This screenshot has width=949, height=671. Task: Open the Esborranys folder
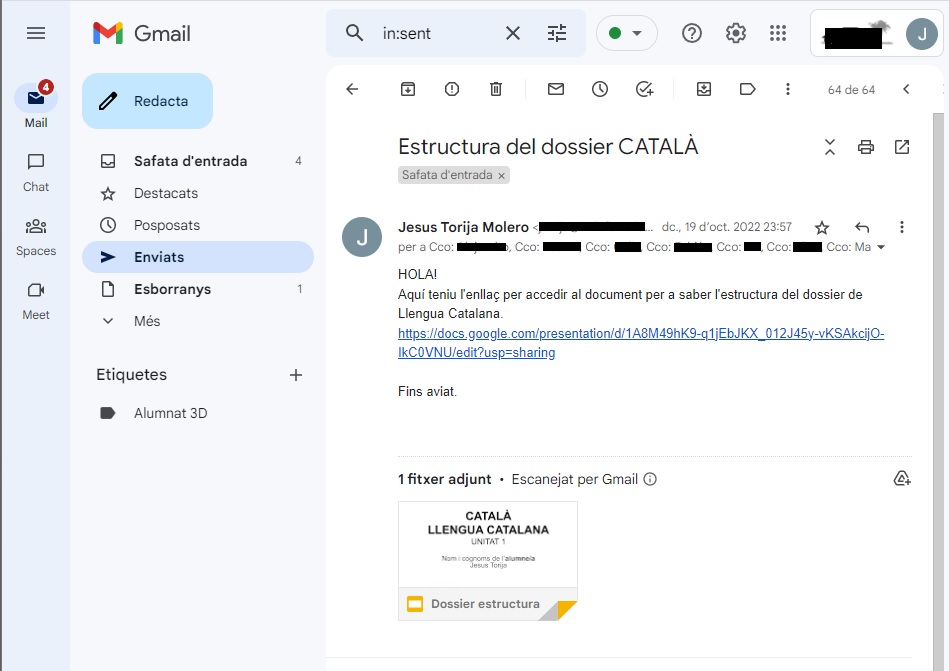click(x=172, y=289)
